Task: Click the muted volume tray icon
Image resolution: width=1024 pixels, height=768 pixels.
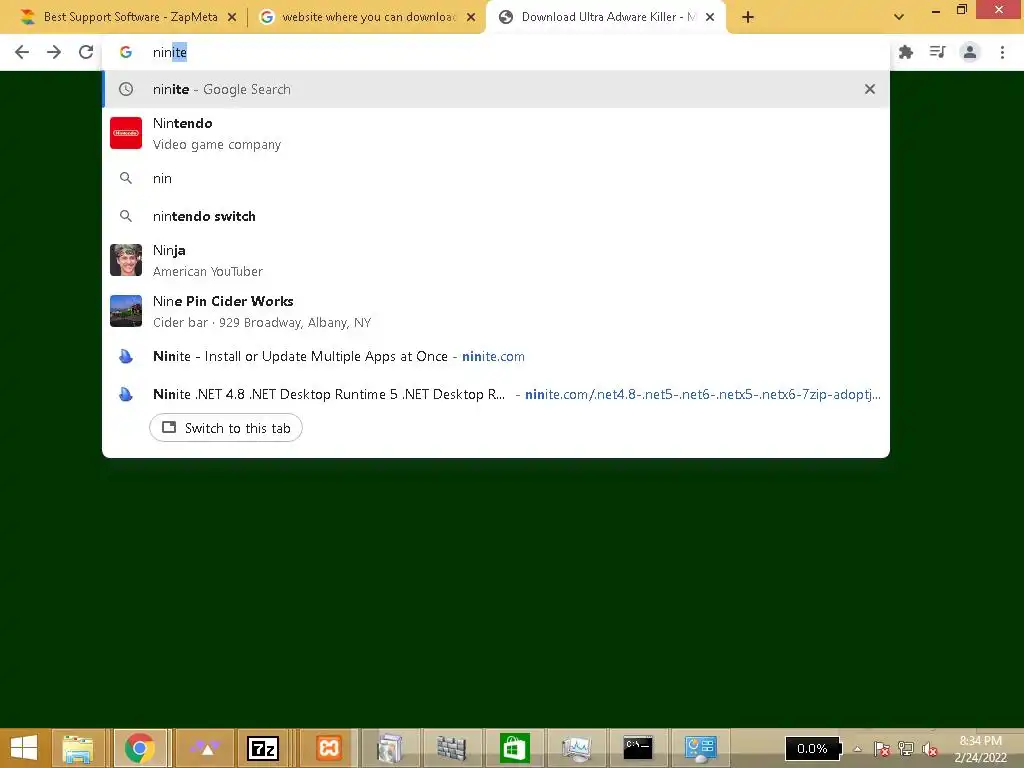Action: coord(930,749)
